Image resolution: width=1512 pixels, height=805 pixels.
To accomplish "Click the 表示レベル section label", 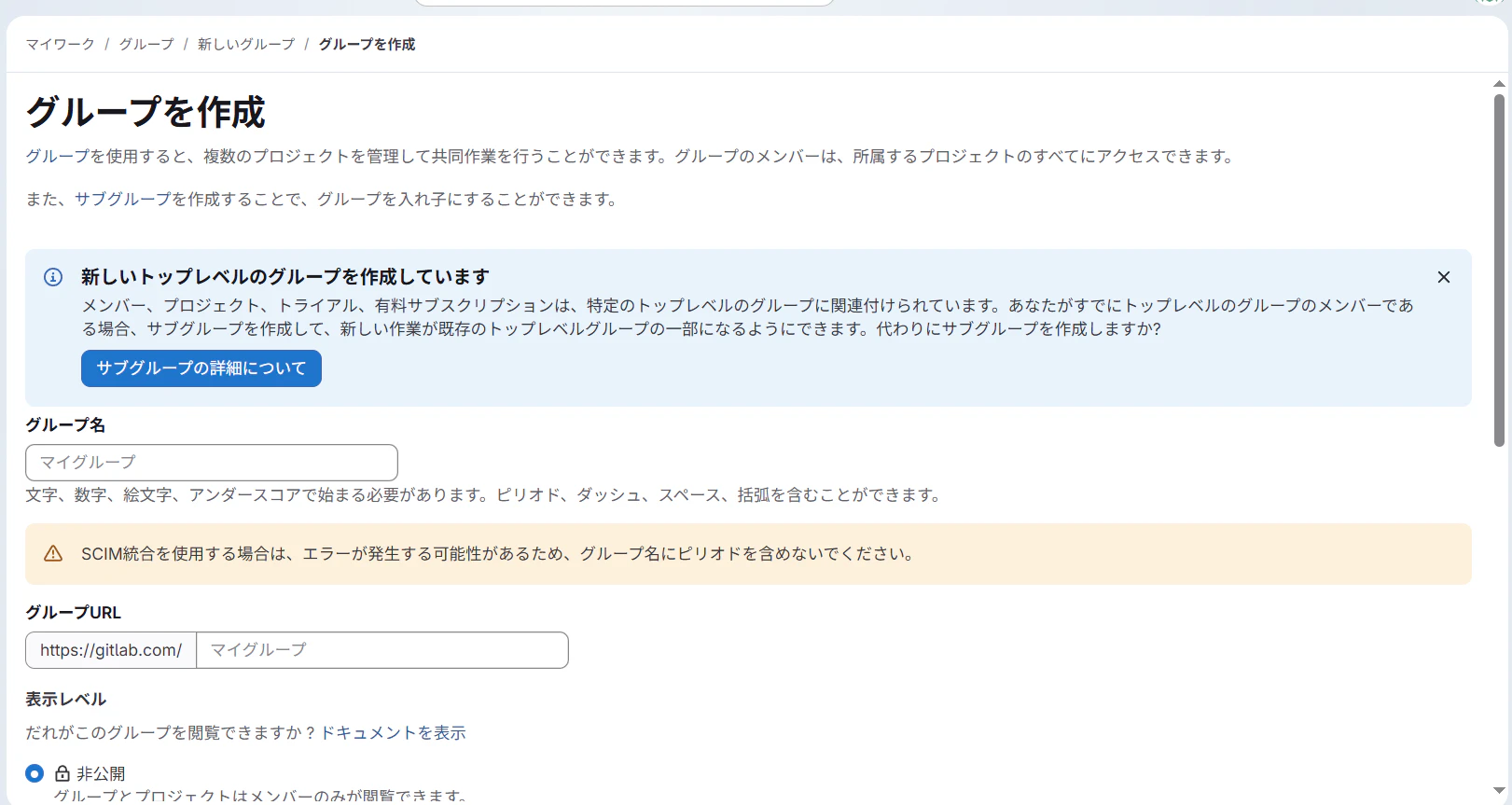I will pyautogui.click(x=65, y=699).
